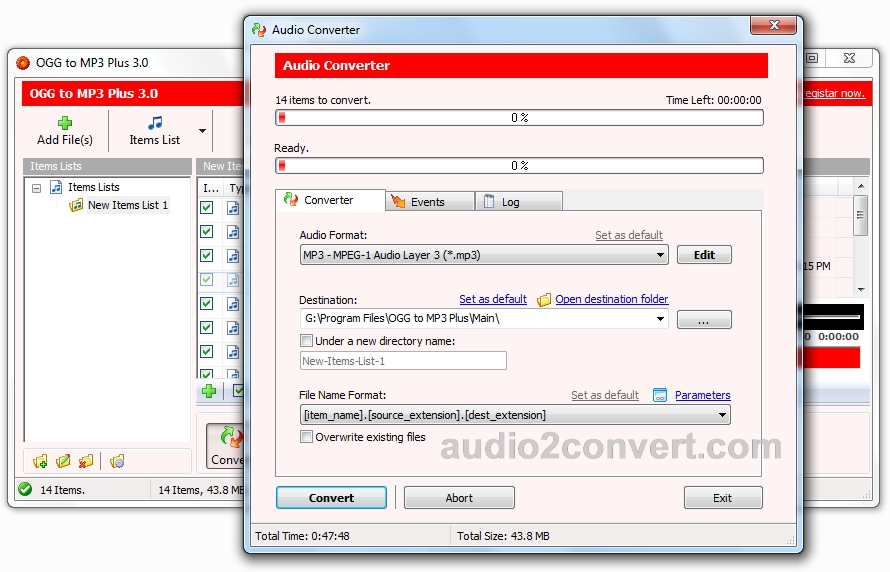Screen dimensions: 890x572
Task: Toggle the seventh row checkbox in items table
Action: [x=207, y=351]
